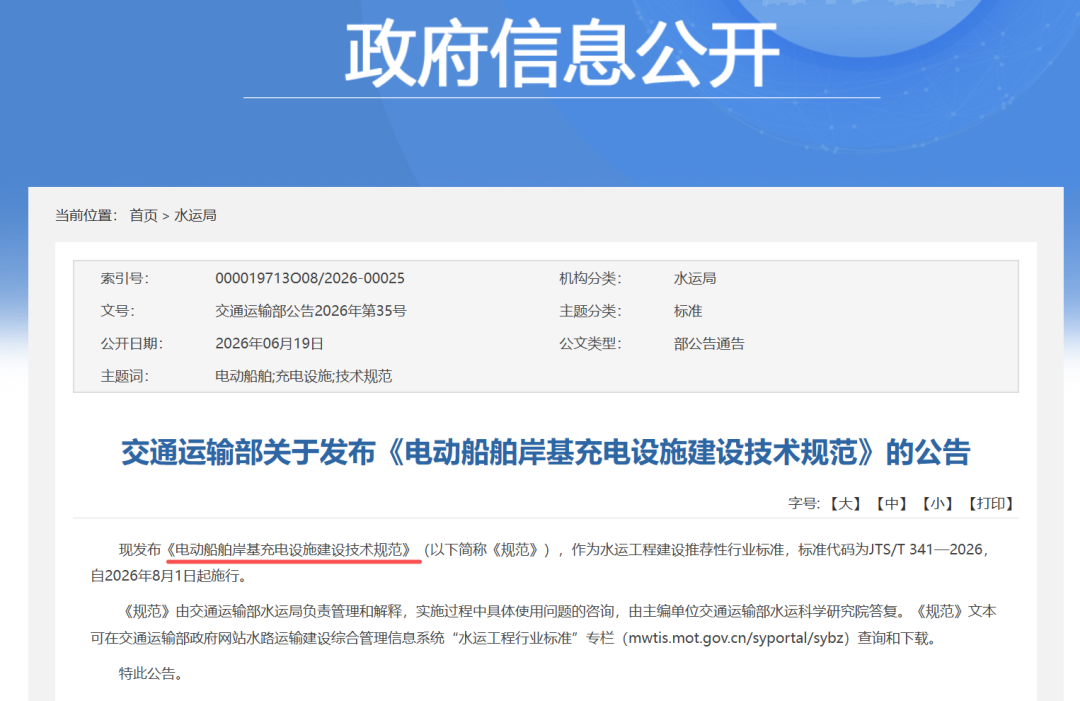Click the 索引号 field label
The image size is (1080, 701).
(124, 278)
